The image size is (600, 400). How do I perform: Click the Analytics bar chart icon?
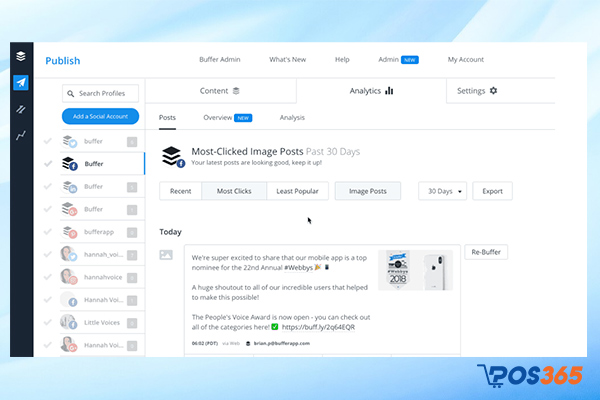tap(389, 91)
